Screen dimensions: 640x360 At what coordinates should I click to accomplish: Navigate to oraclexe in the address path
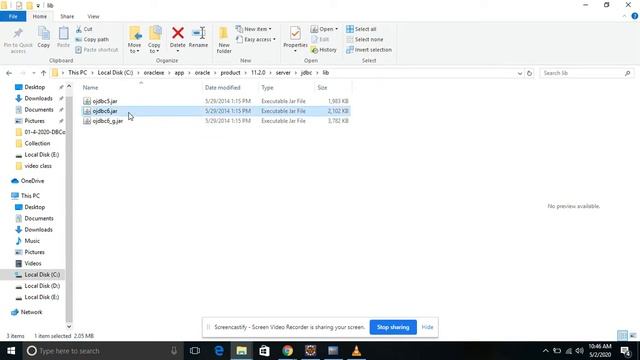pos(153,73)
